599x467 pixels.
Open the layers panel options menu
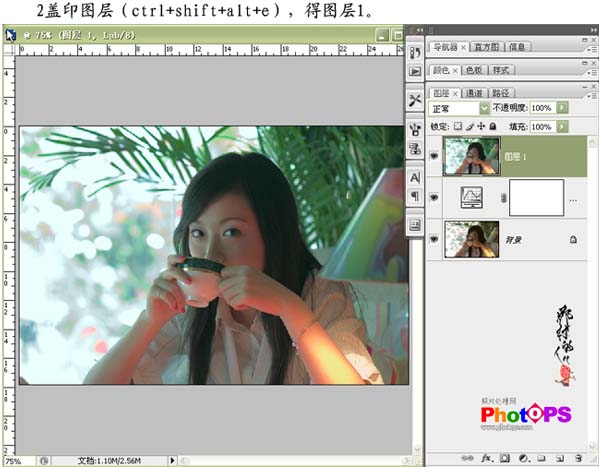tap(592, 96)
